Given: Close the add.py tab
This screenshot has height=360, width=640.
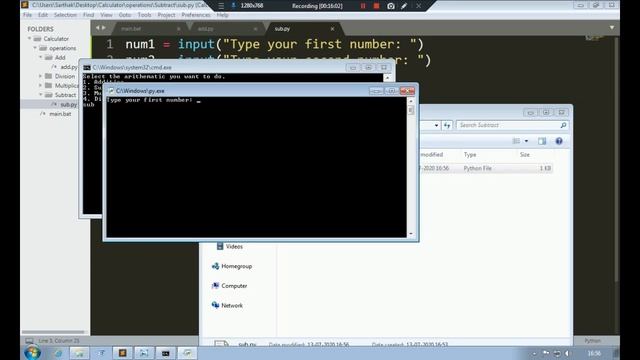Looking at the screenshot, I should [256, 29].
